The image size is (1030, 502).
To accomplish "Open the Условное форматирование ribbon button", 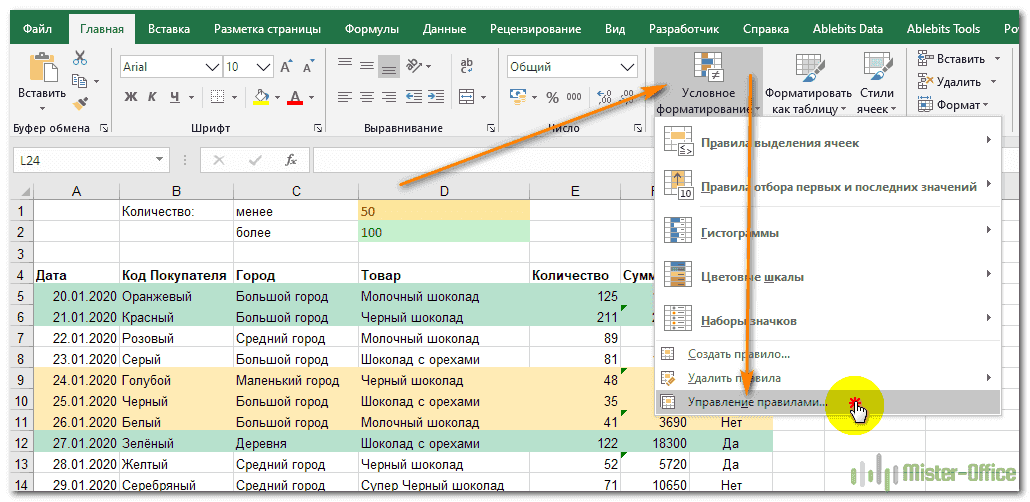I will (707, 82).
